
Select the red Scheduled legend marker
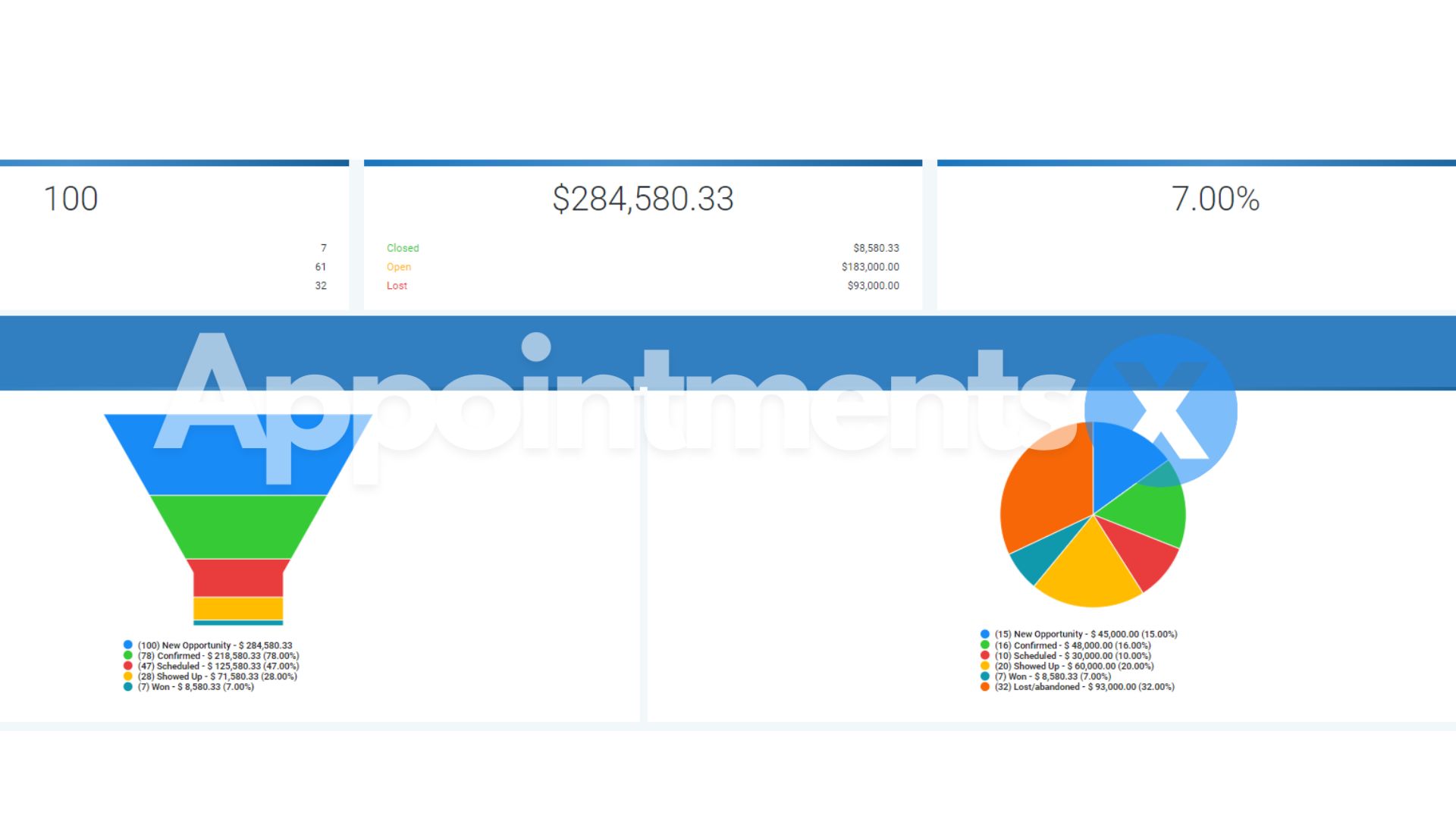tap(127, 666)
